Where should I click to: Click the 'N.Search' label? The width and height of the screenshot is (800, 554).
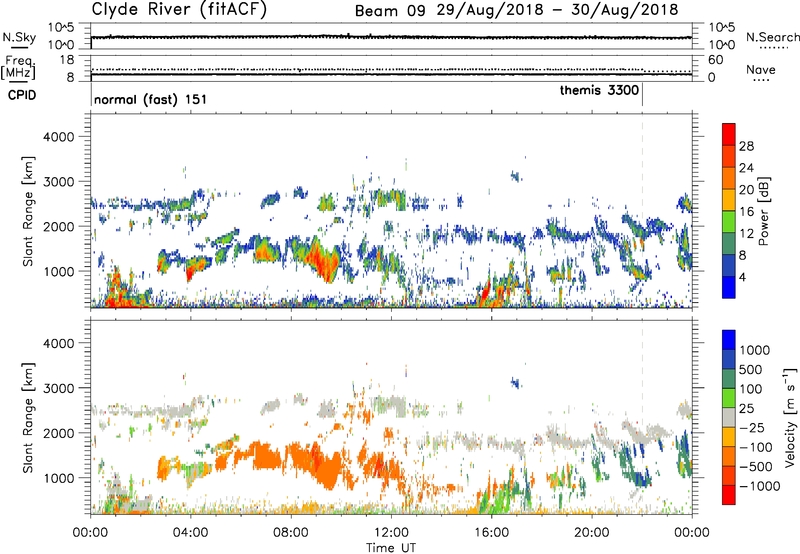coord(772,37)
